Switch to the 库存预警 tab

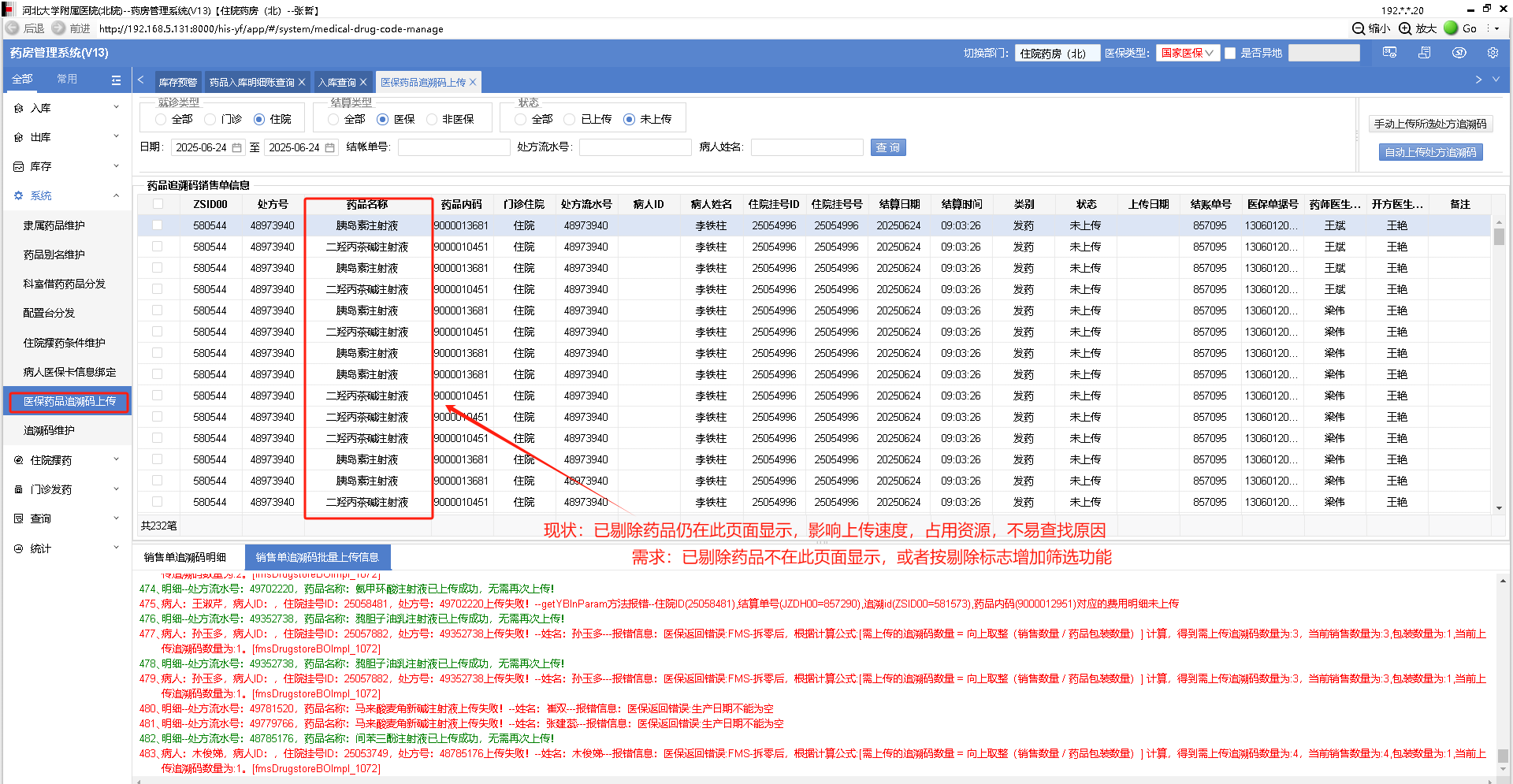(x=178, y=82)
